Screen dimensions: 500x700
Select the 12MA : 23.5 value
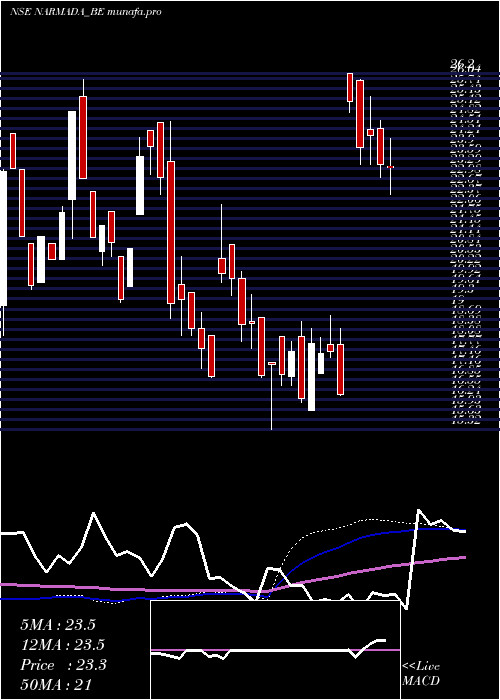62,645
